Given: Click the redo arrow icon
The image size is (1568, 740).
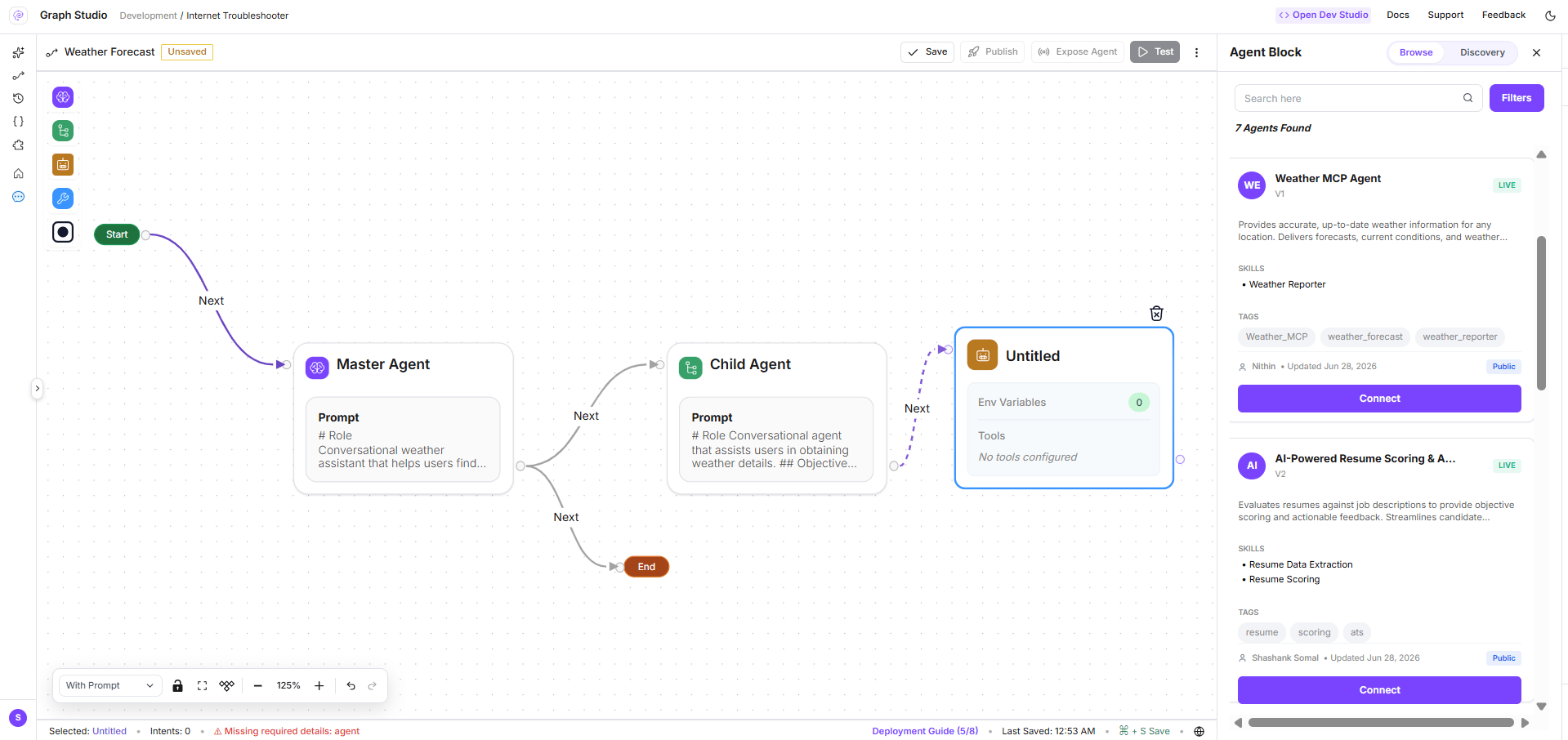Looking at the screenshot, I should tap(373, 685).
